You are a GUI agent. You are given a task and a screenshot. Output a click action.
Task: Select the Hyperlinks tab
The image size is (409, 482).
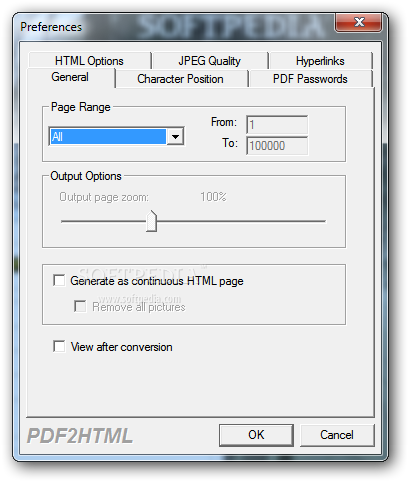pyautogui.click(x=320, y=61)
